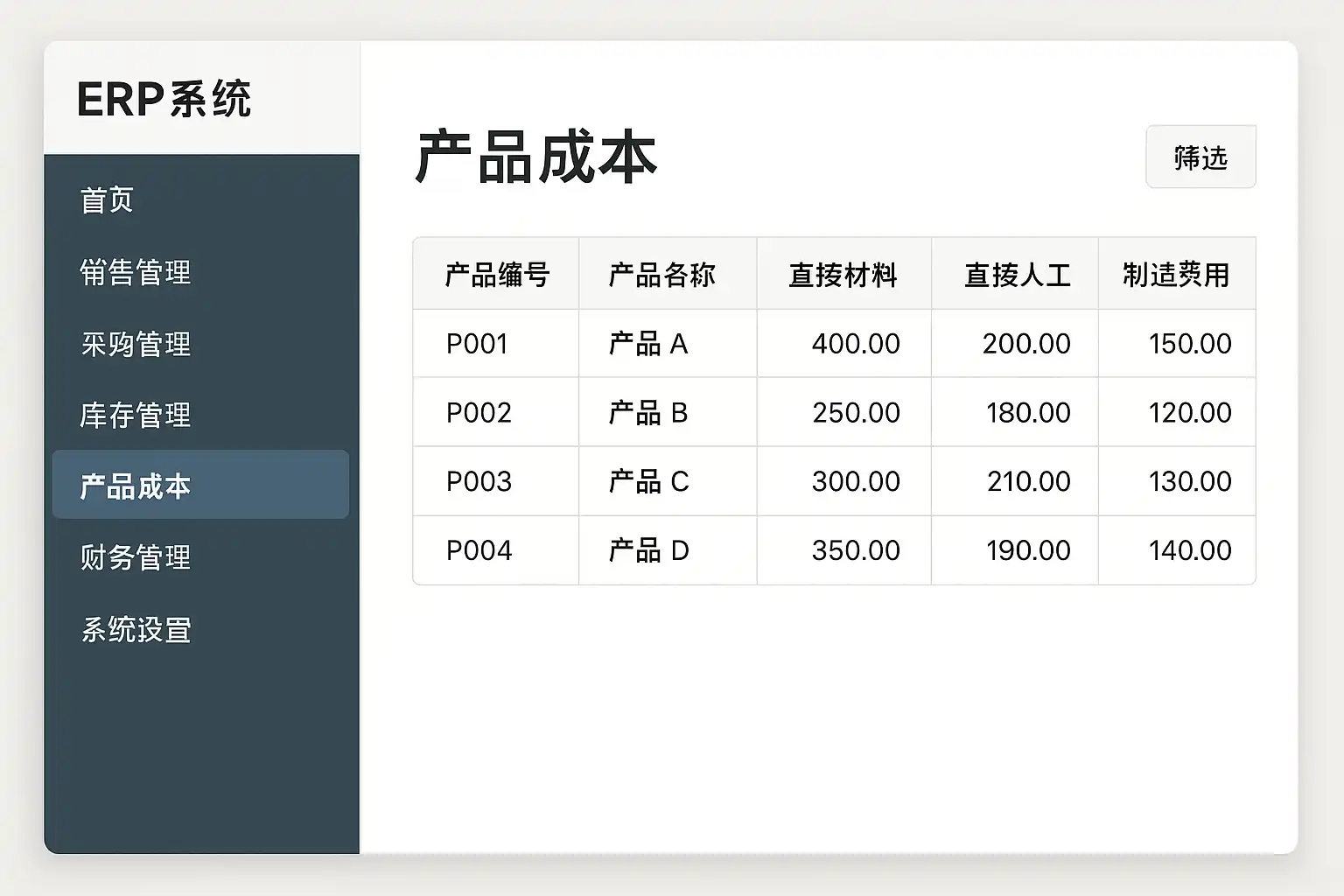Go to 销售管理 in the sidebar
1344x896 pixels.
click(x=136, y=272)
